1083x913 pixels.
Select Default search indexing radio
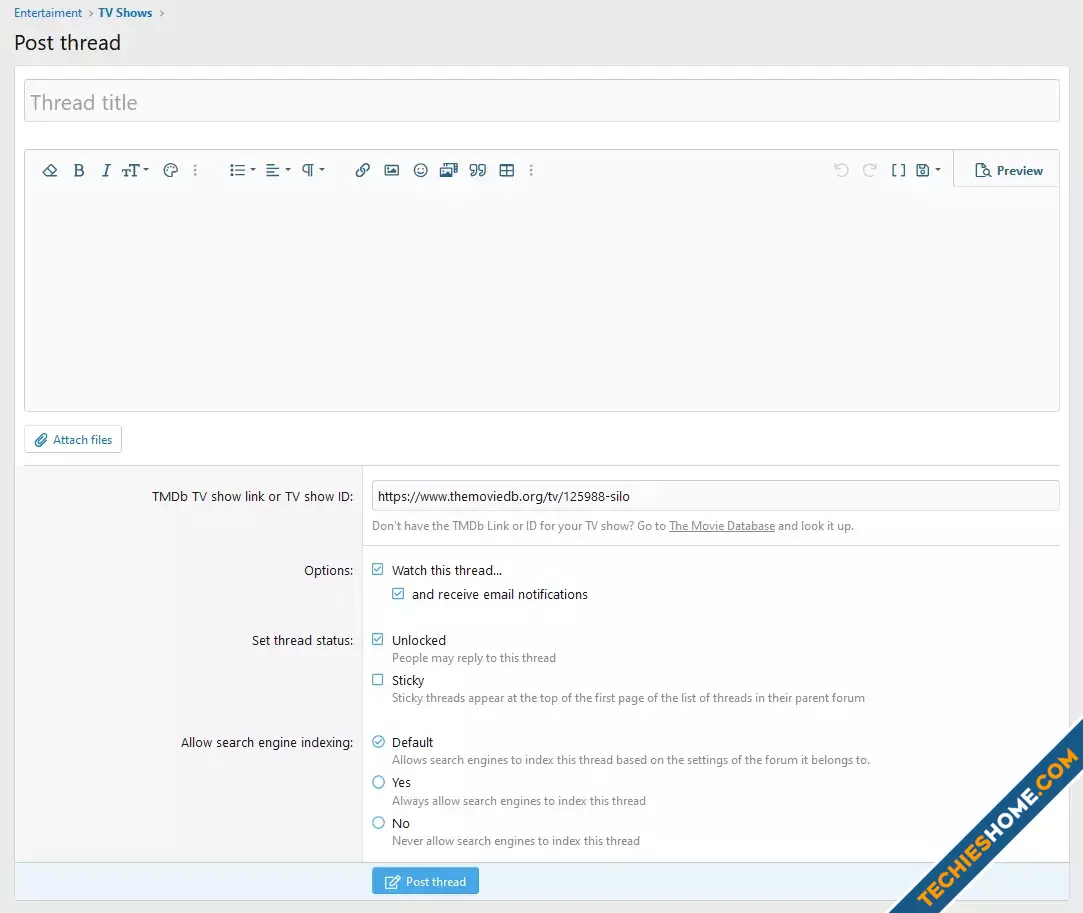pyautogui.click(x=378, y=742)
